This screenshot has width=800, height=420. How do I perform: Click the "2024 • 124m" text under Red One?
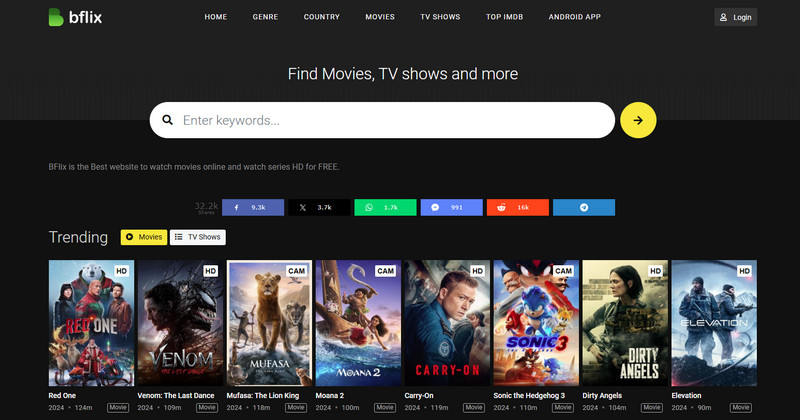click(70, 408)
